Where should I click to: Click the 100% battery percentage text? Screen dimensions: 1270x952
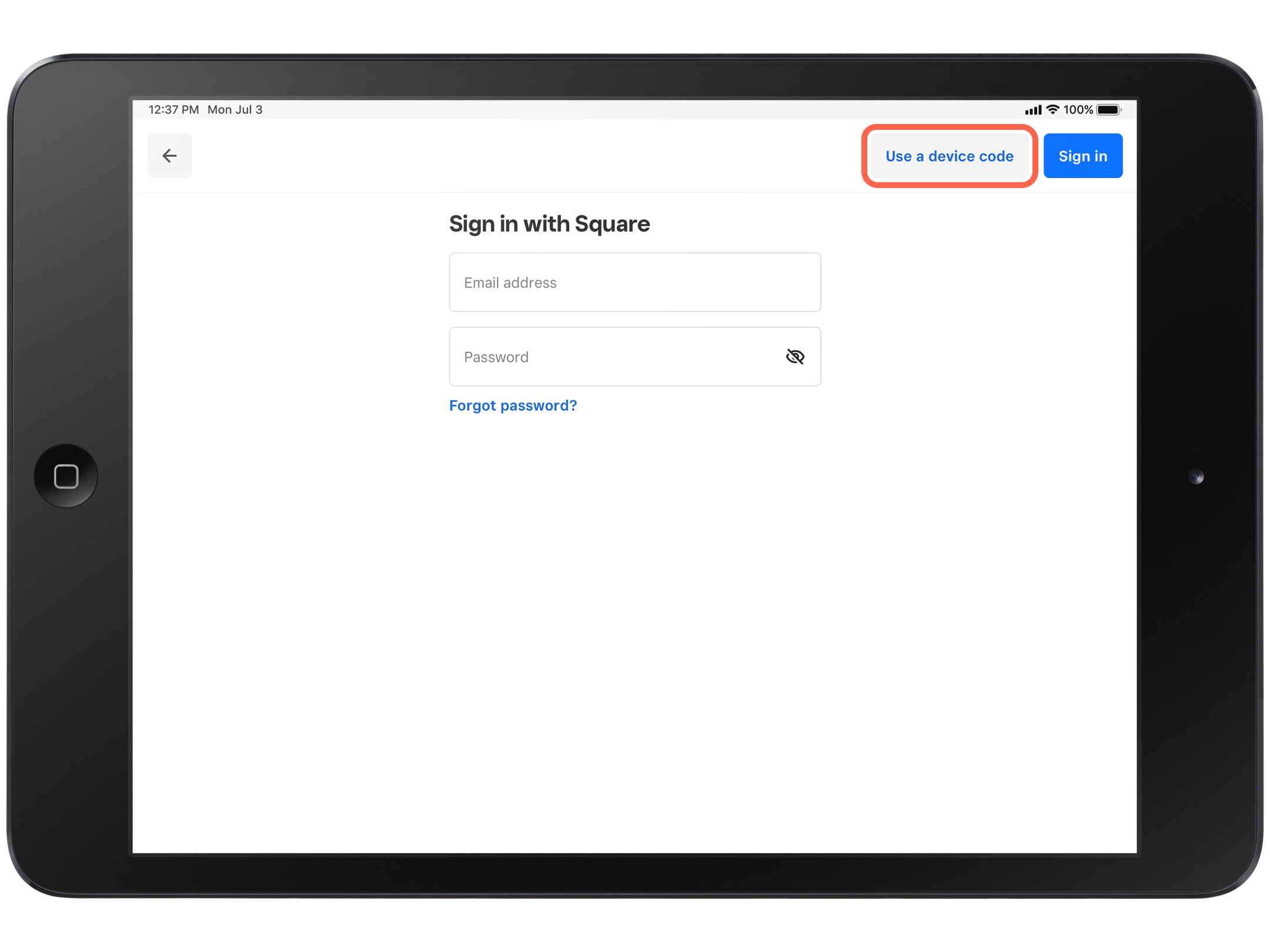[x=1078, y=110]
